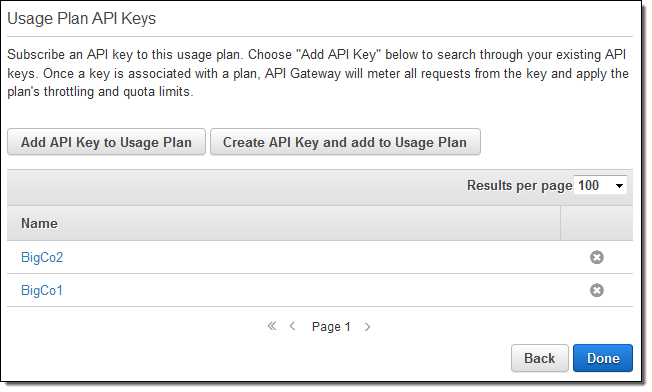The width and height of the screenshot is (652, 392).
Task: Jump to first page of results
Action: point(272,326)
